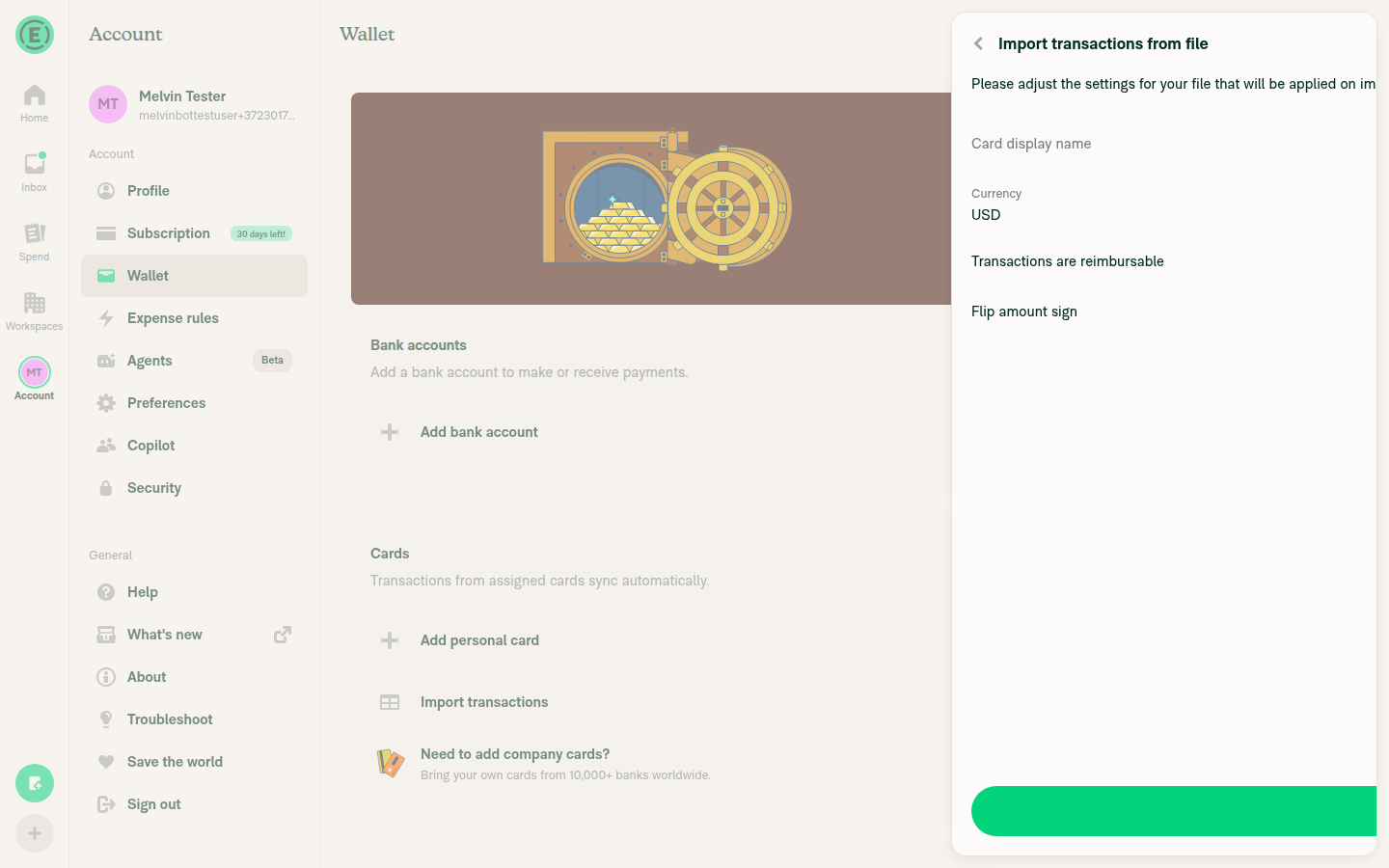Click the green create expense floating button

pyautogui.click(x=35, y=783)
